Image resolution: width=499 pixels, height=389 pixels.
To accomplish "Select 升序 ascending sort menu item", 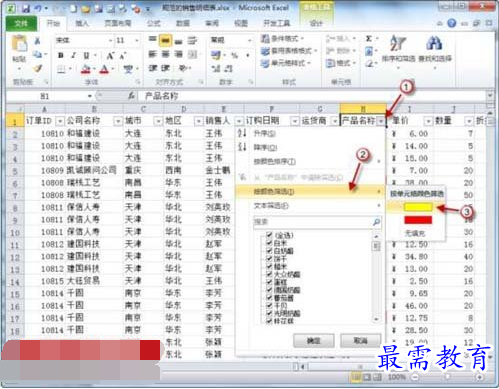I will tap(310, 133).
